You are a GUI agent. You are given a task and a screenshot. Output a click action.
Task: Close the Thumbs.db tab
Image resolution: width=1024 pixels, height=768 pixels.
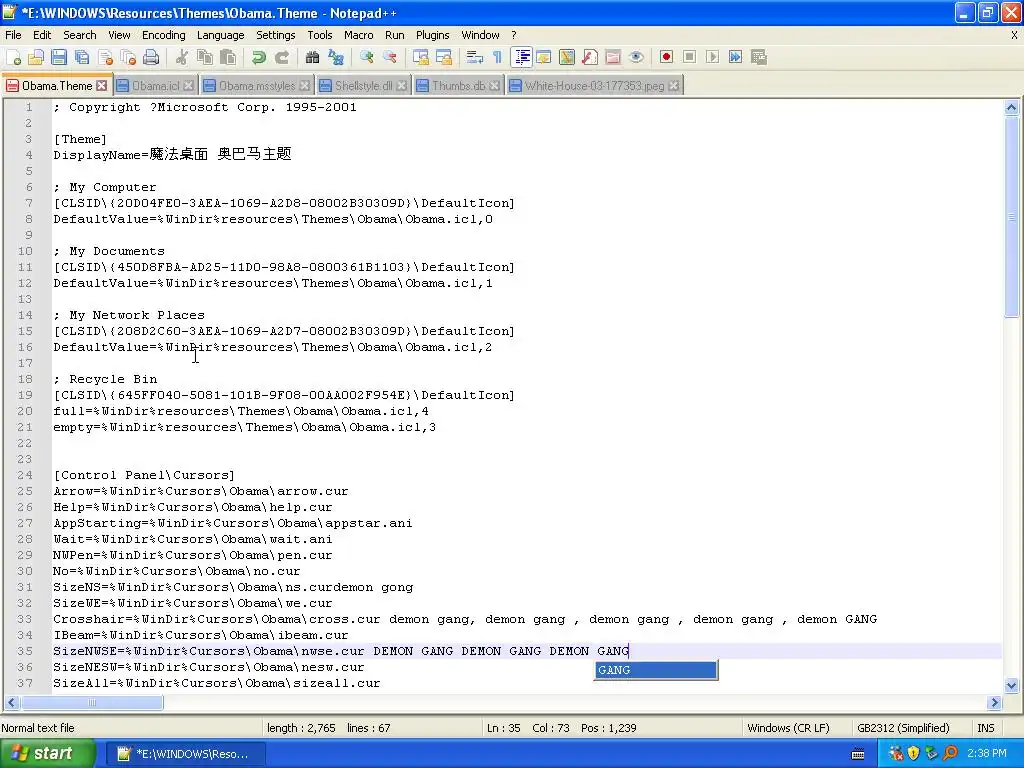pyautogui.click(x=495, y=86)
